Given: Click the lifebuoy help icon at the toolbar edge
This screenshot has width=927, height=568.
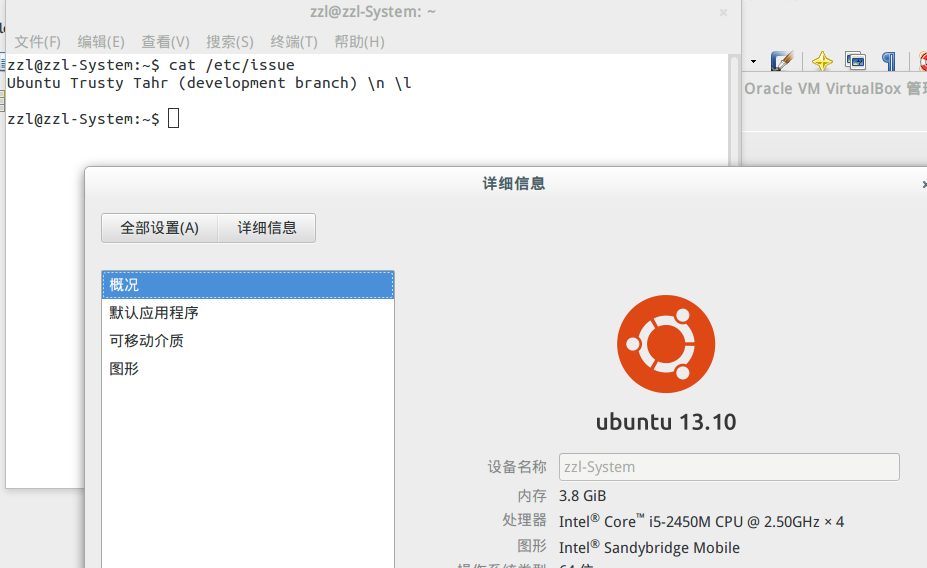Looking at the screenshot, I should pyautogui.click(x=923, y=61).
